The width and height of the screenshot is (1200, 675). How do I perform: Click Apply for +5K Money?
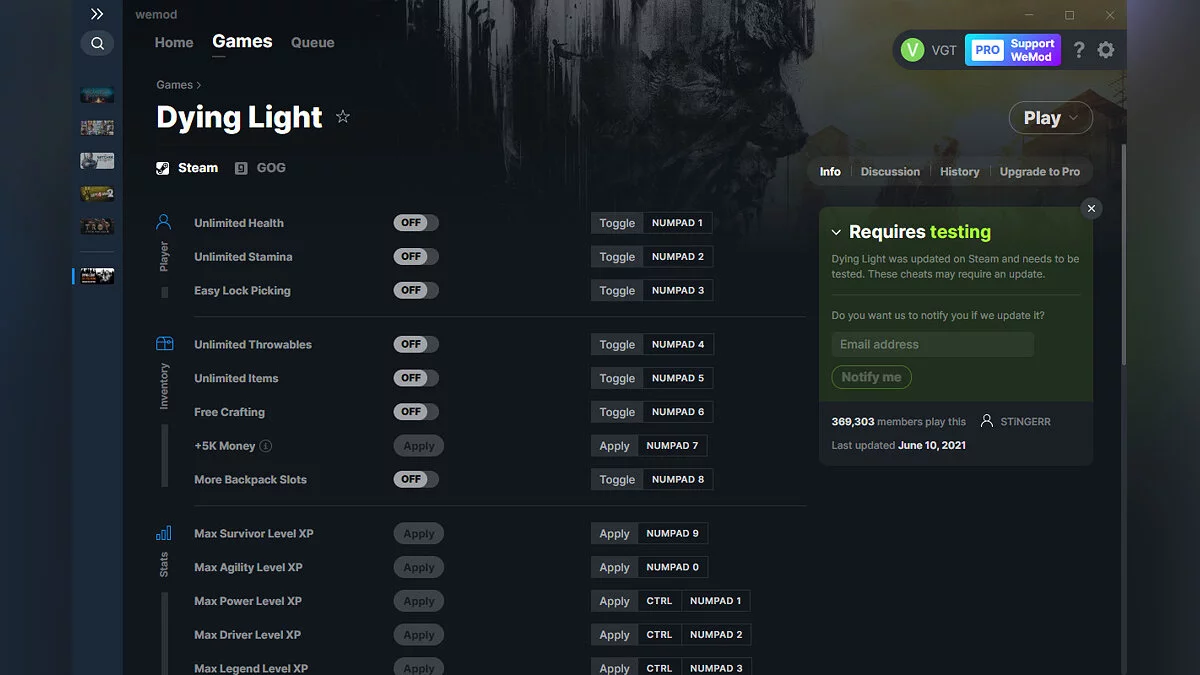tap(418, 445)
